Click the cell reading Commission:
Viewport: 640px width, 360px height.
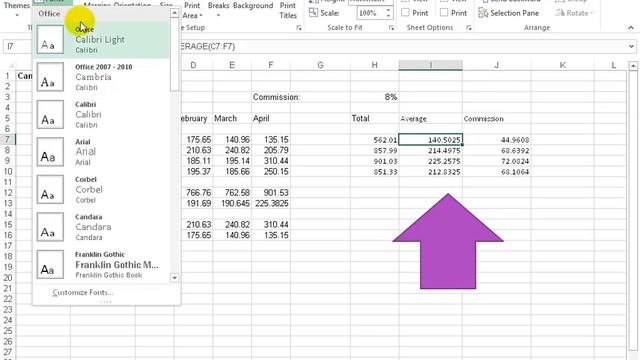(x=271, y=97)
